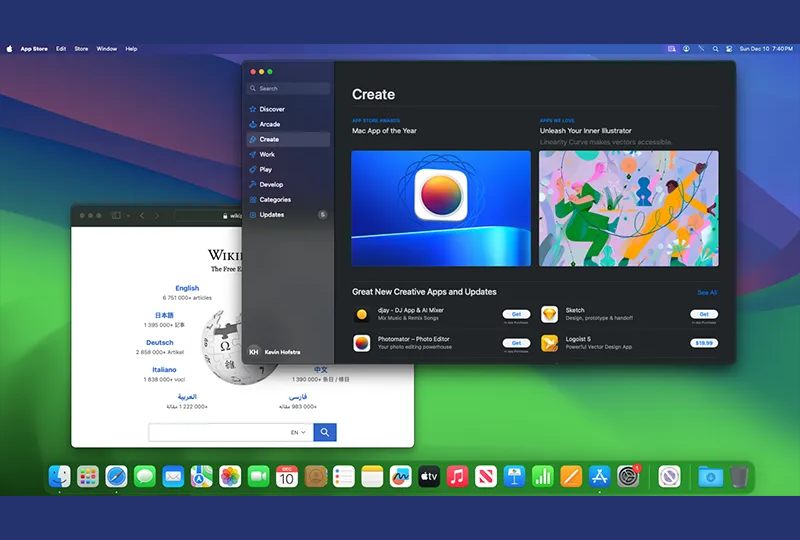
Task: Toggle Safari sidebar button
Action: click(116, 216)
